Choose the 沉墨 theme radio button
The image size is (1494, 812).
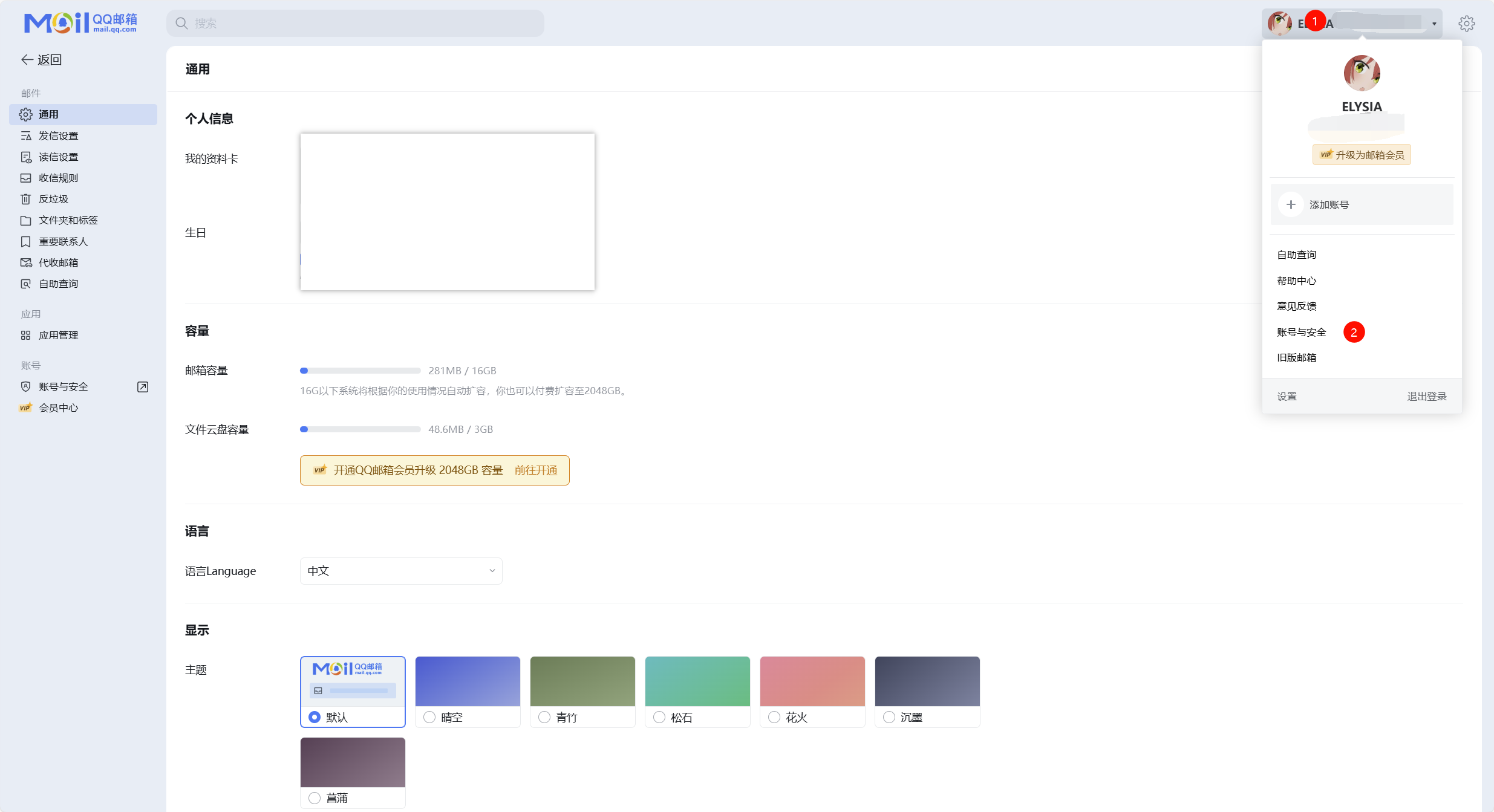889,717
